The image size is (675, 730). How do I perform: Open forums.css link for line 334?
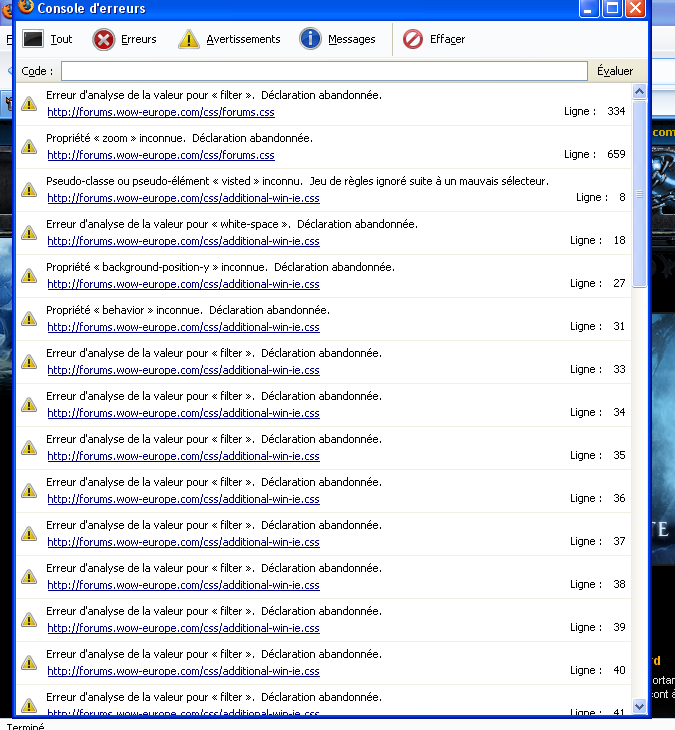pos(161,112)
